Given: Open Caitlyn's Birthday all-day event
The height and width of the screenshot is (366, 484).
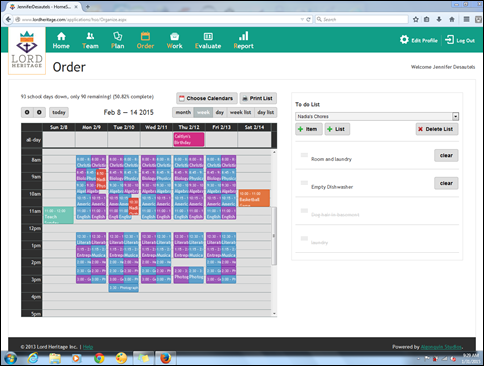Looking at the screenshot, I should click(x=189, y=139).
